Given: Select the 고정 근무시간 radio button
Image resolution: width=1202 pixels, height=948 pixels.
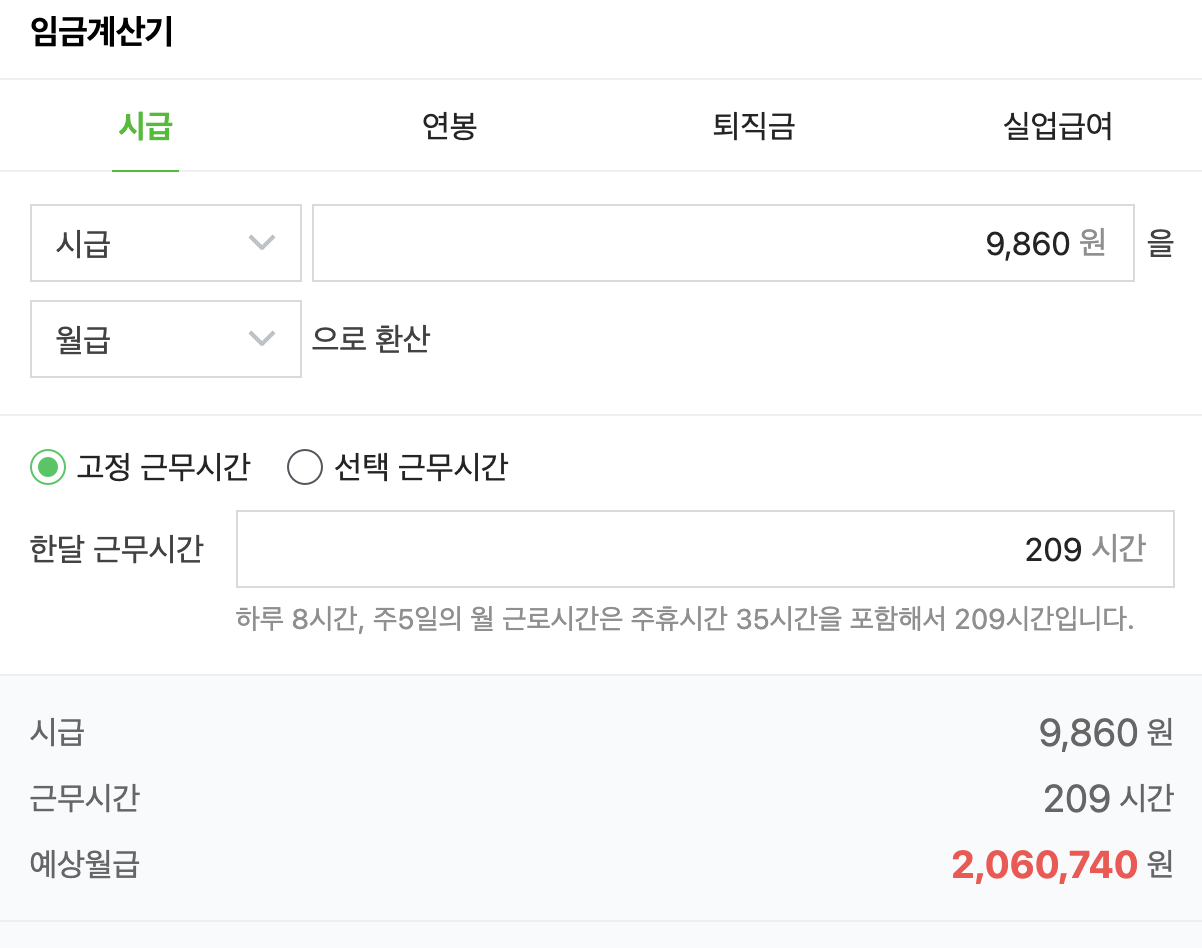Looking at the screenshot, I should point(42,467).
